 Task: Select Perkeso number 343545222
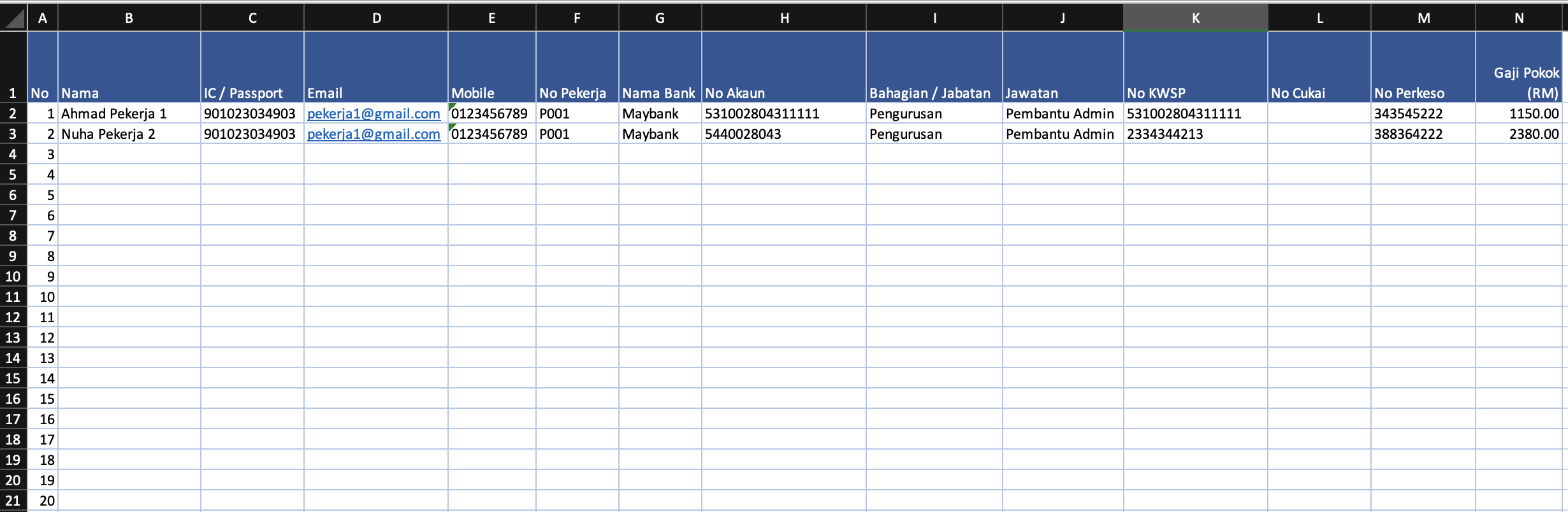coord(1423,113)
